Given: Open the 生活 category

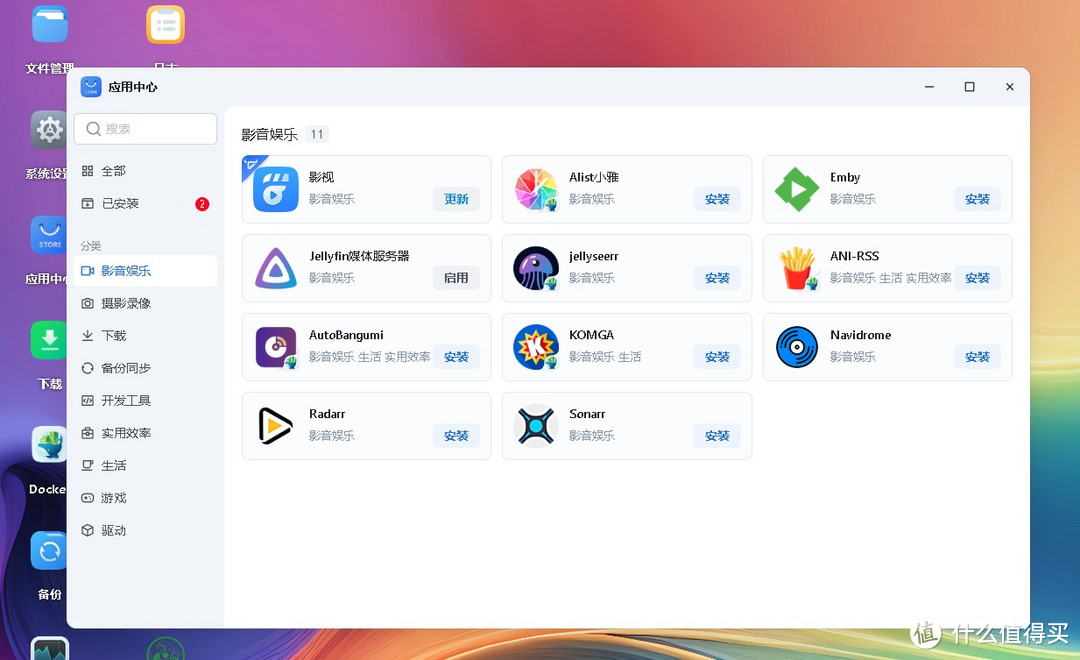Looking at the screenshot, I should click(x=145, y=466).
